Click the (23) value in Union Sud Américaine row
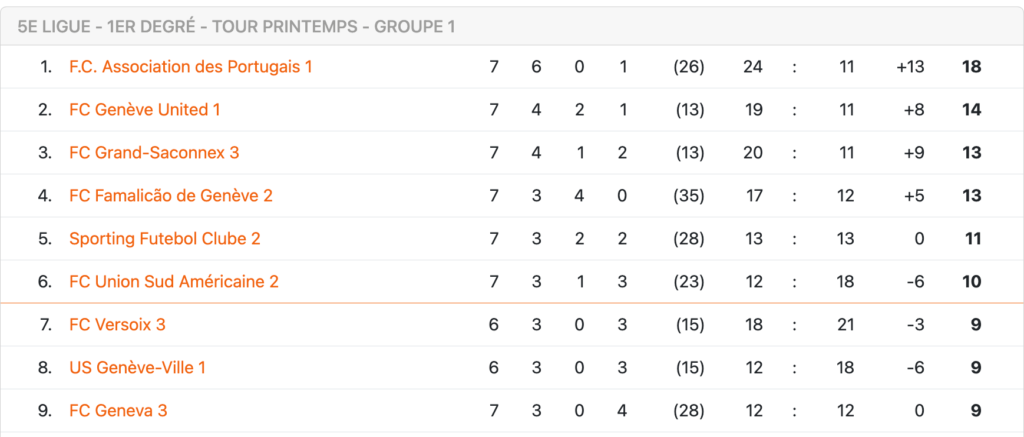 point(688,282)
